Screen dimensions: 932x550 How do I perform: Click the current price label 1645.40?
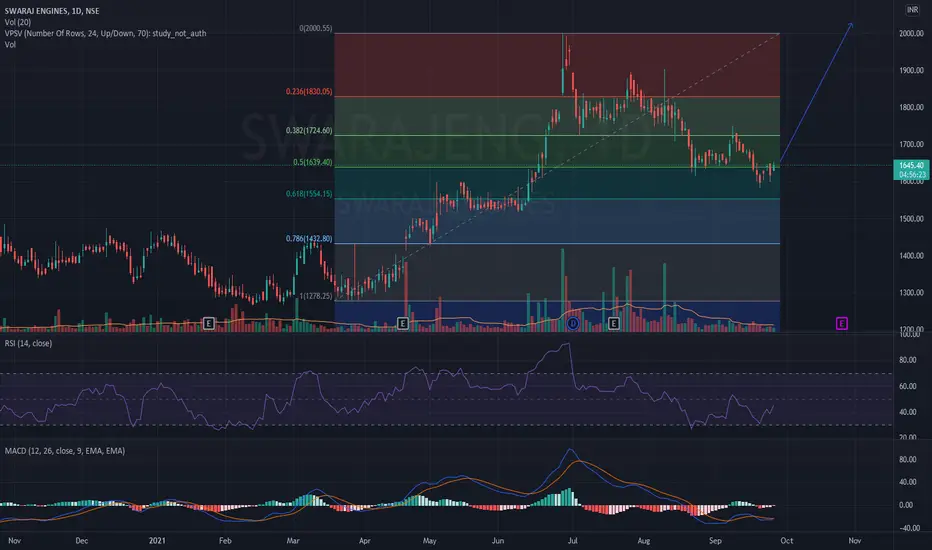(x=911, y=165)
